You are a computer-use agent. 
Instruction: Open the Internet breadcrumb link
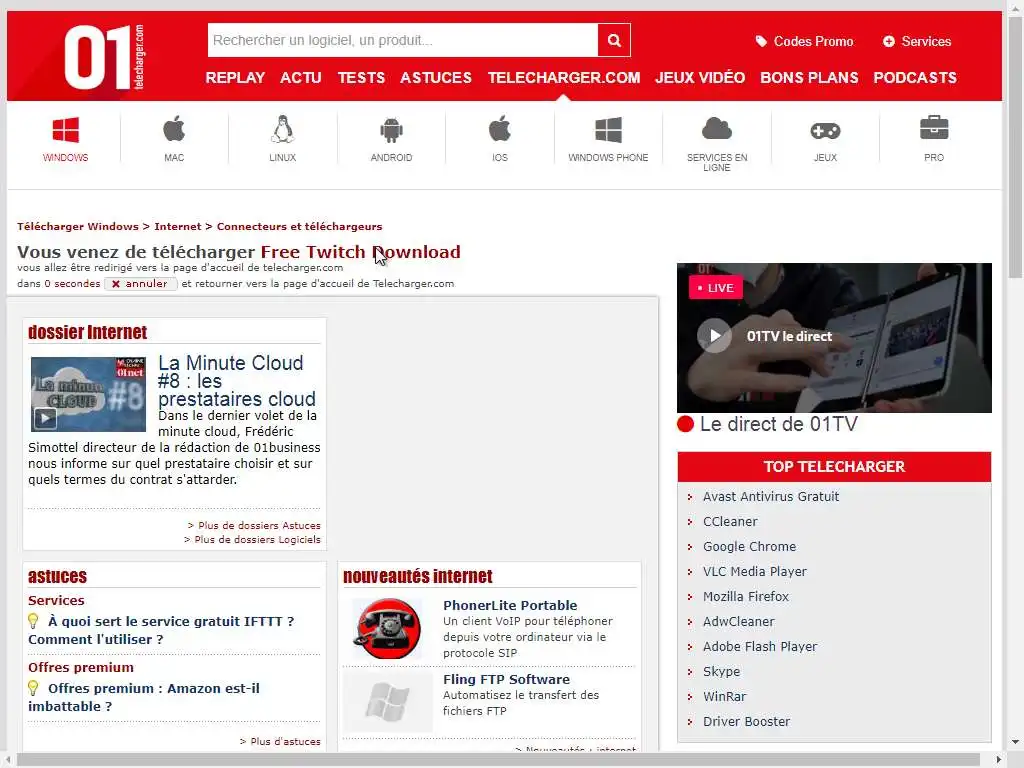178,227
